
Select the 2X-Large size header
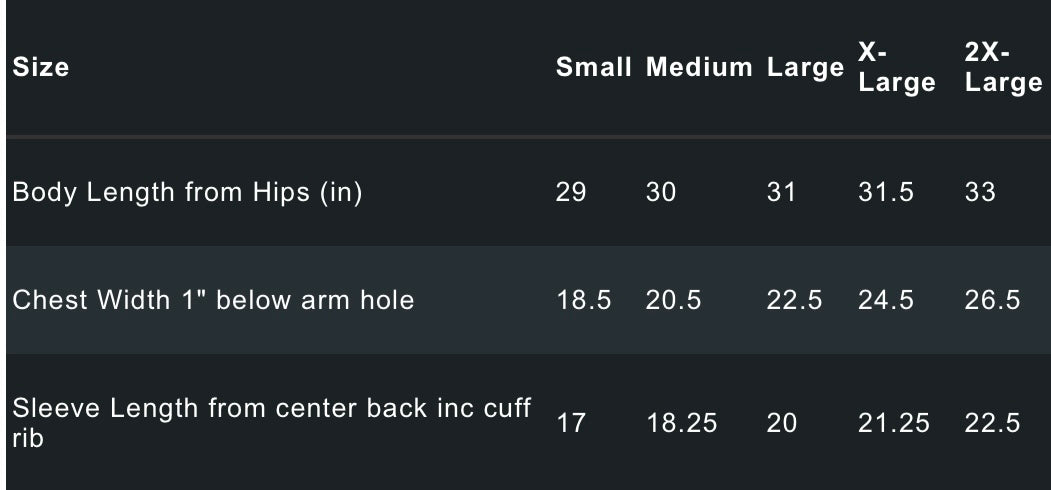tap(1003, 68)
